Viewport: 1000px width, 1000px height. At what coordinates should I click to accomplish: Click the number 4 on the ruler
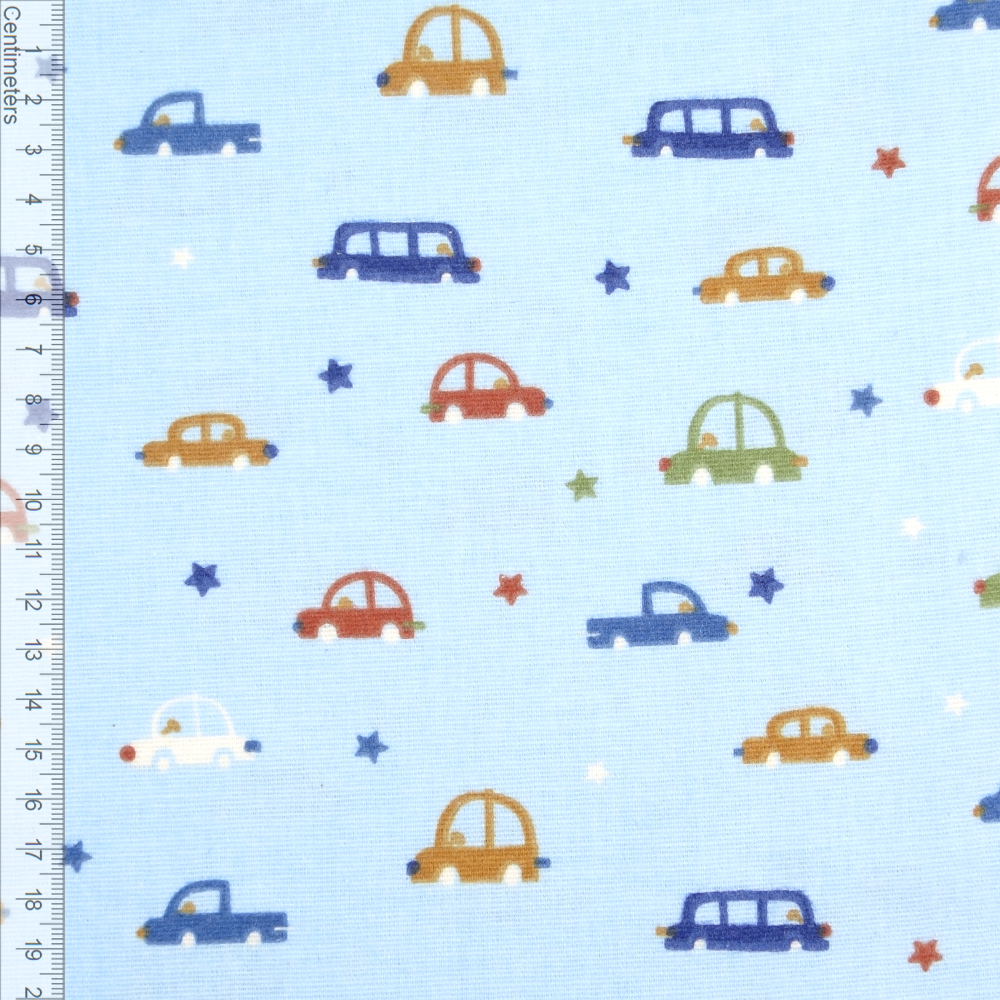click(x=33, y=200)
